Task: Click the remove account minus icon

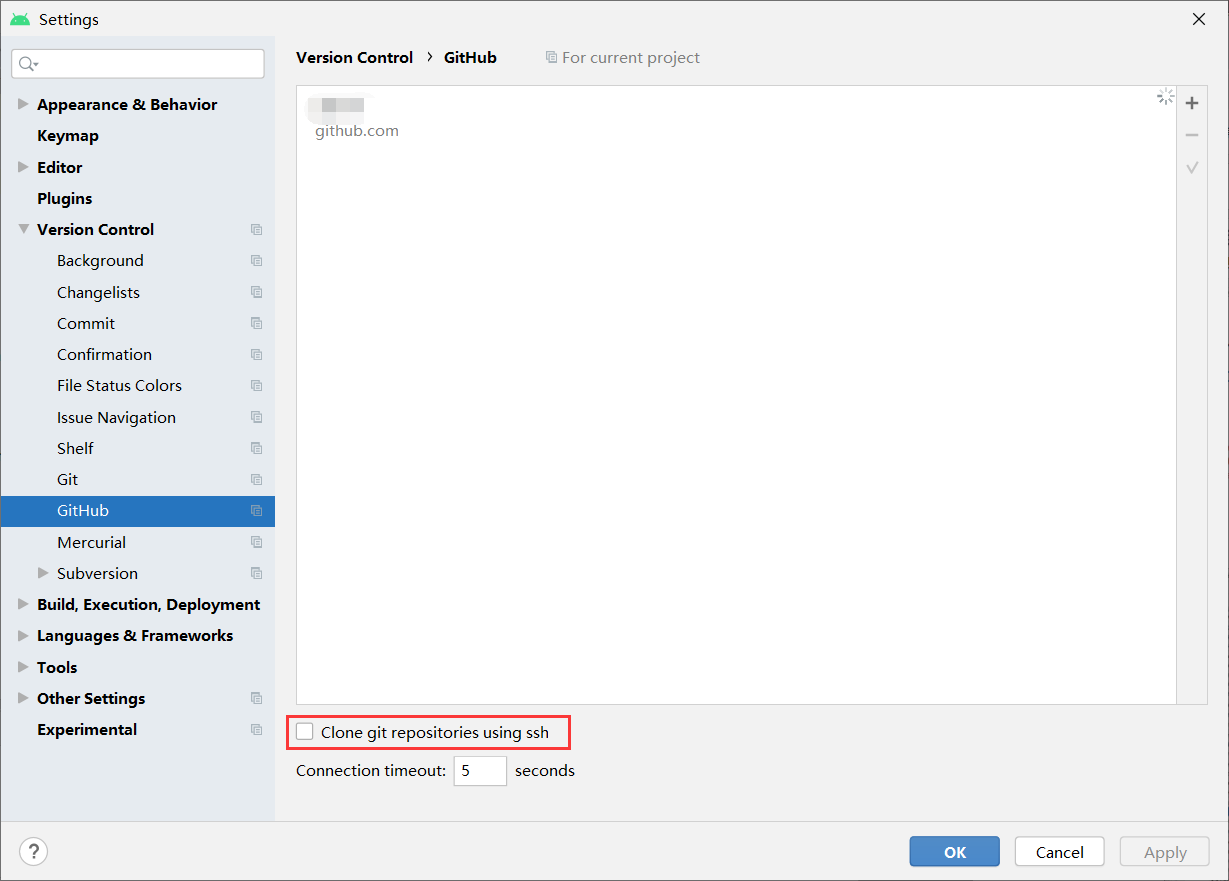Action: pyautogui.click(x=1192, y=134)
